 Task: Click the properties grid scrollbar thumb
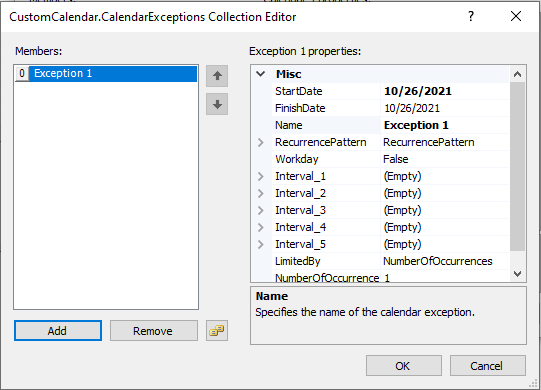pos(517,166)
